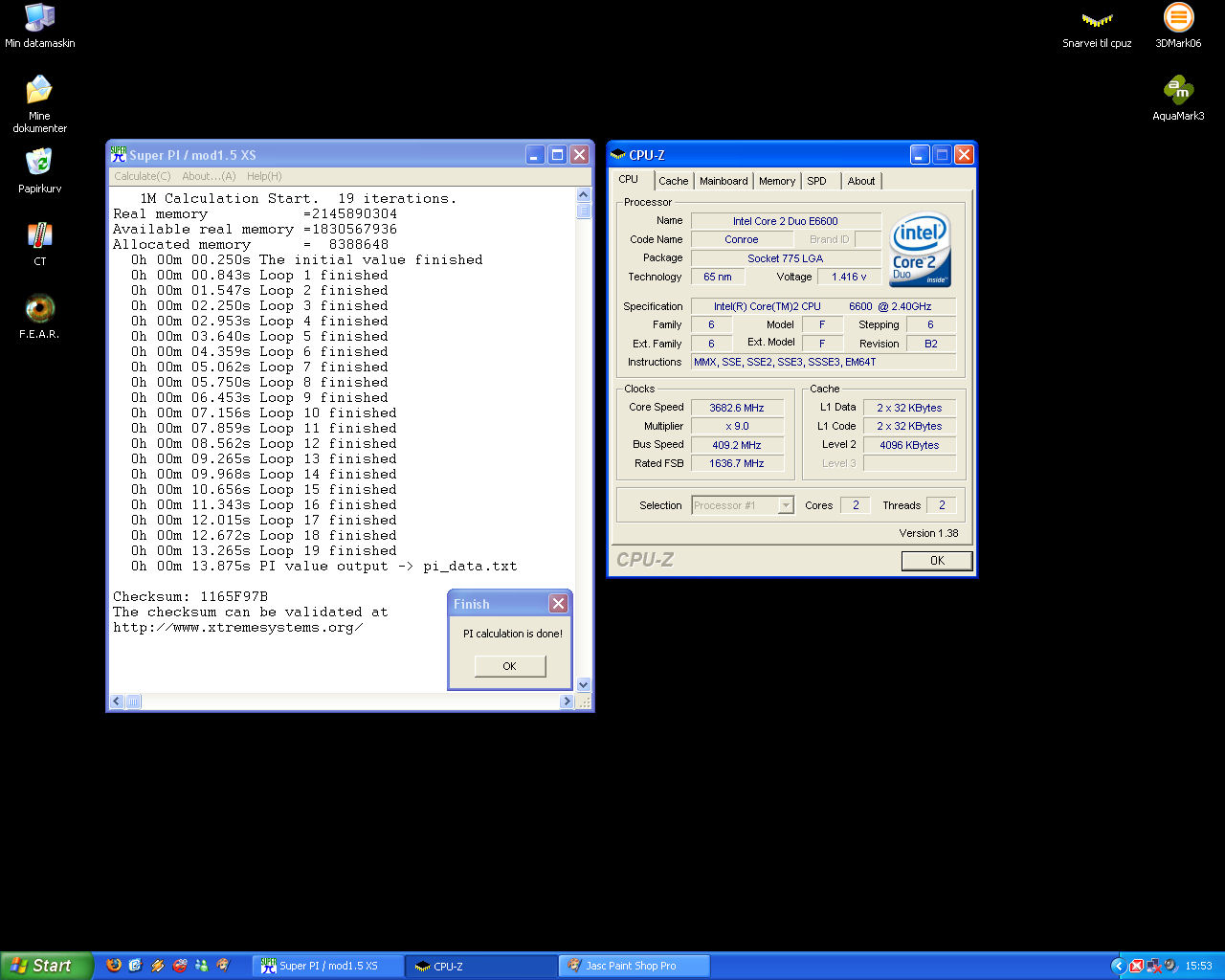Click the Checksum: 1165F97B line
Image resolution: width=1225 pixels, height=980 pixels.
click(190, 596)
